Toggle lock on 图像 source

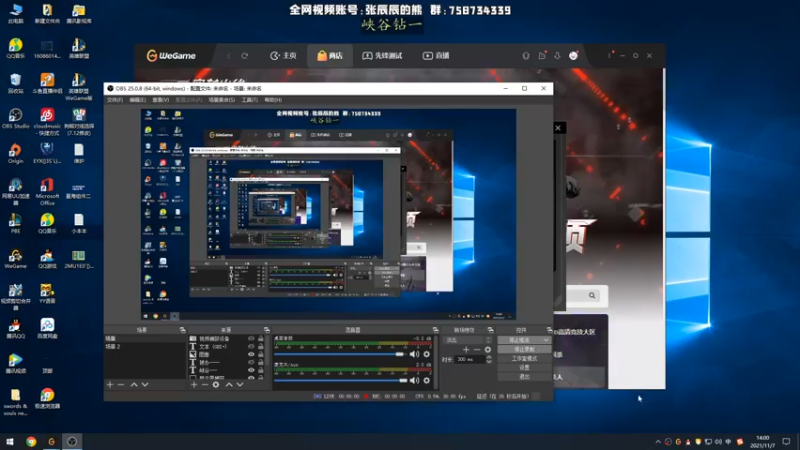(x=261, y=354)
